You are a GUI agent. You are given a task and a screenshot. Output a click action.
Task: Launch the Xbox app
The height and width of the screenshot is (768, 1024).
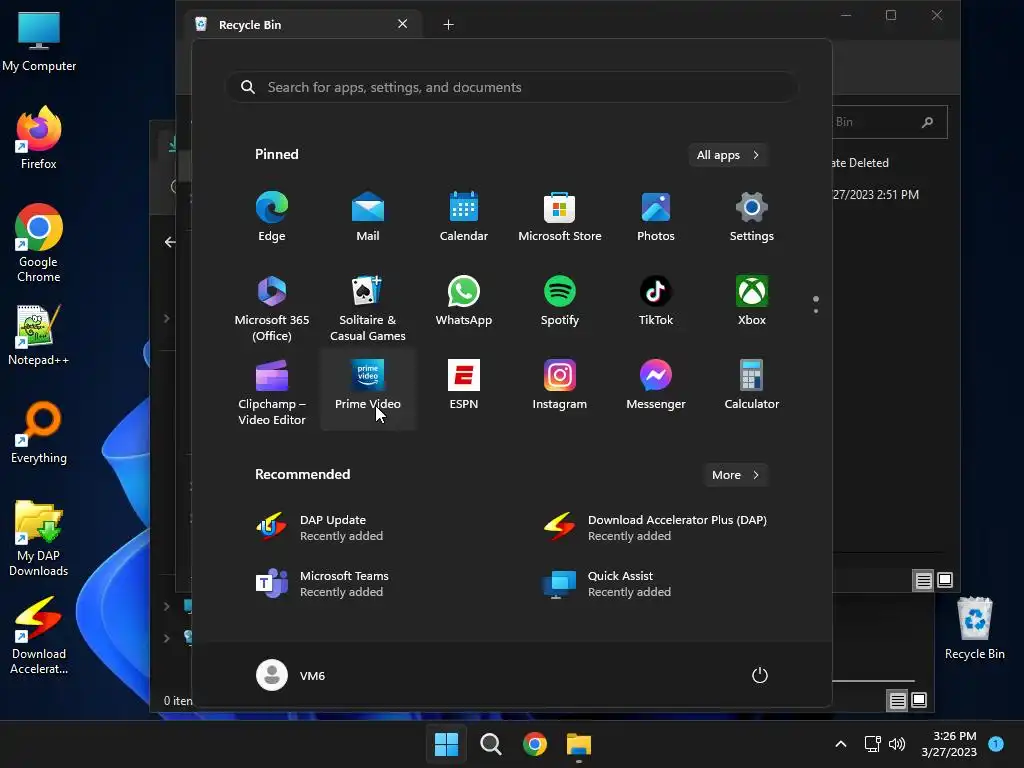click(x=752, y=301)
